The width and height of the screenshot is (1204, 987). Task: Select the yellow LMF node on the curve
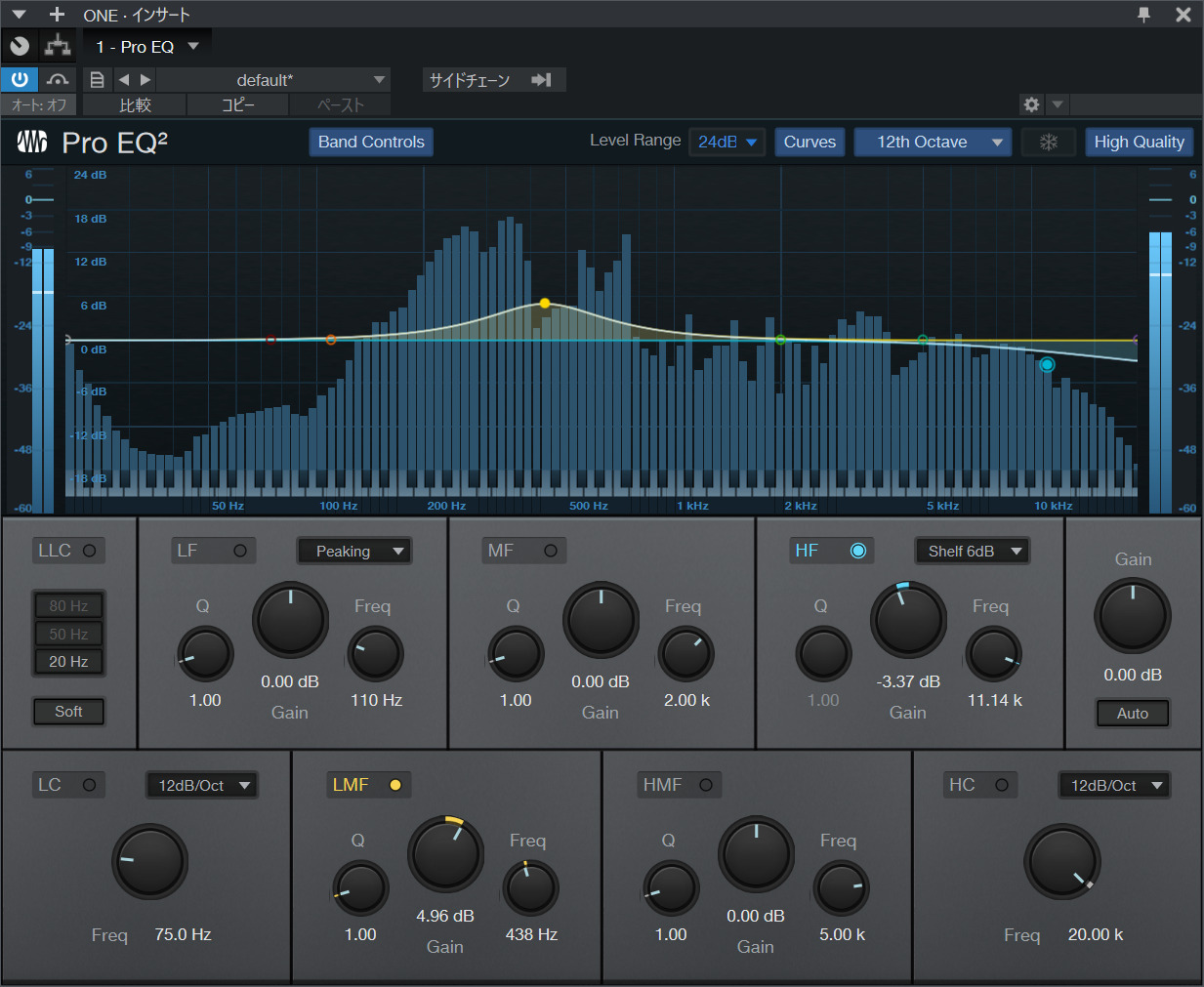(545, 304)
